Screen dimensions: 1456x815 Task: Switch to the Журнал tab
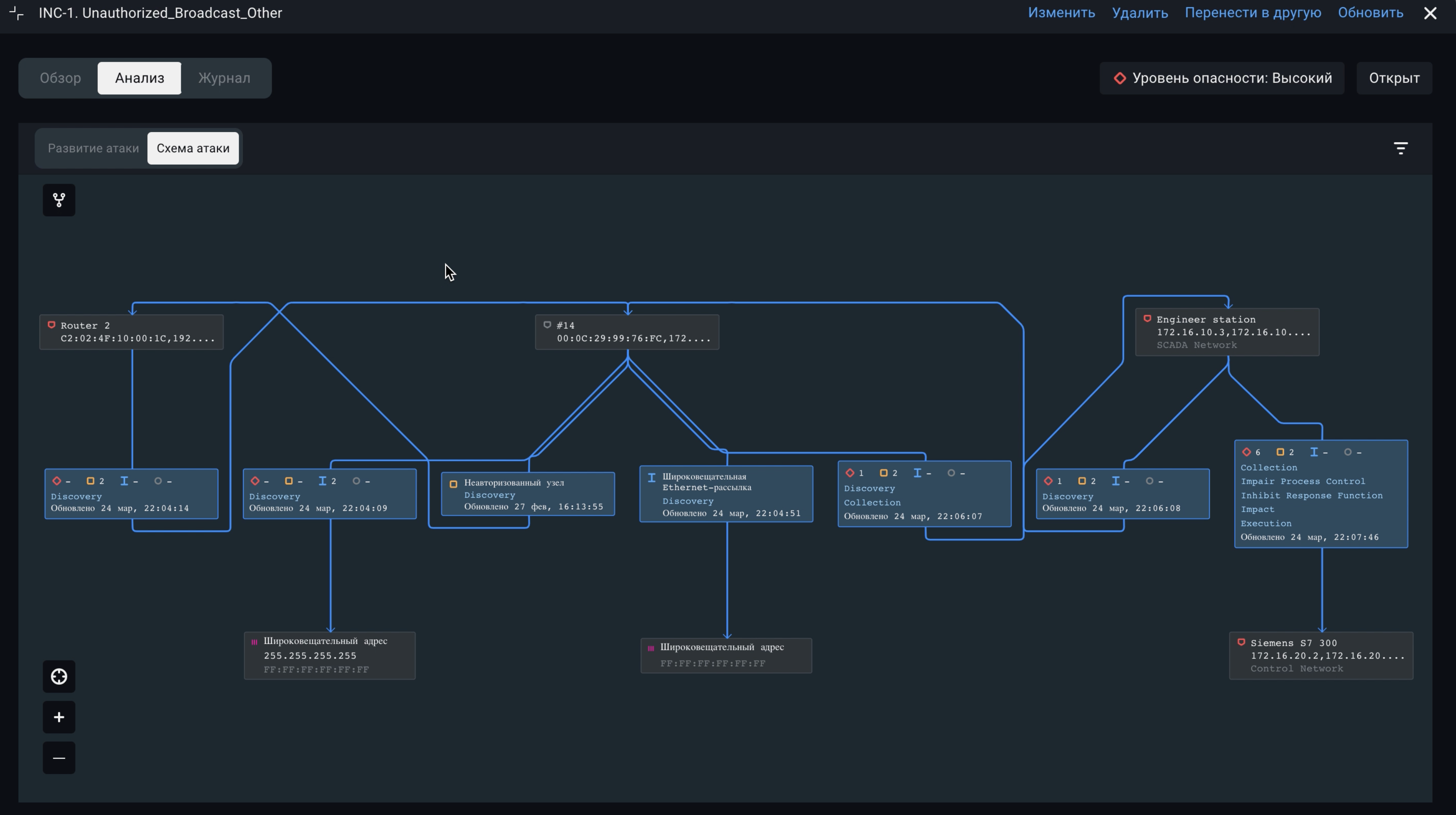coord(224,78)
